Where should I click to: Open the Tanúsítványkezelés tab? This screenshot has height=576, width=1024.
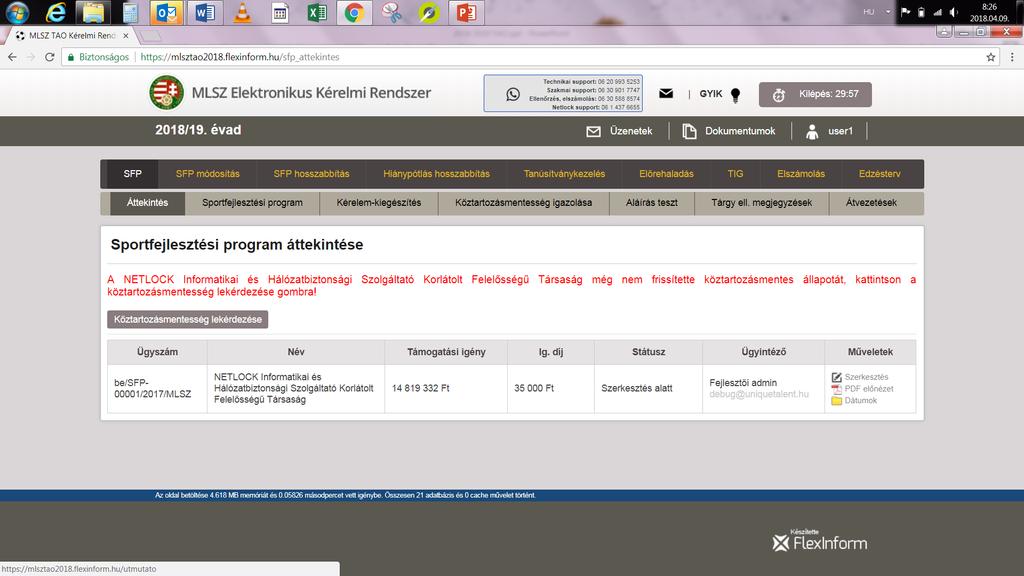[564, 174]
